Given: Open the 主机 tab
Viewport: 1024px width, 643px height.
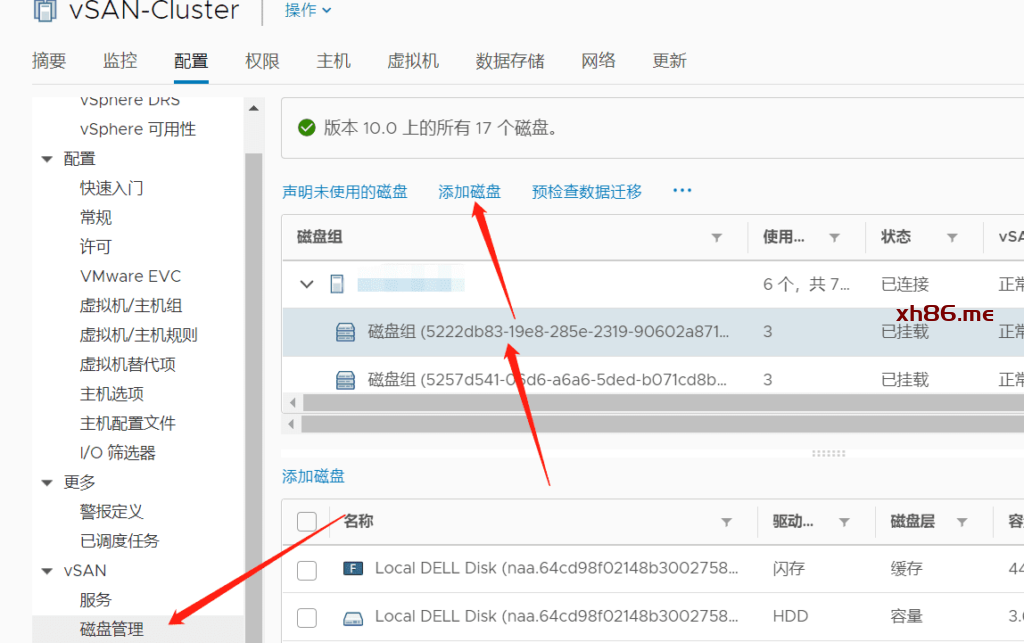Looking at the screenshot, I should click(333, 61).
